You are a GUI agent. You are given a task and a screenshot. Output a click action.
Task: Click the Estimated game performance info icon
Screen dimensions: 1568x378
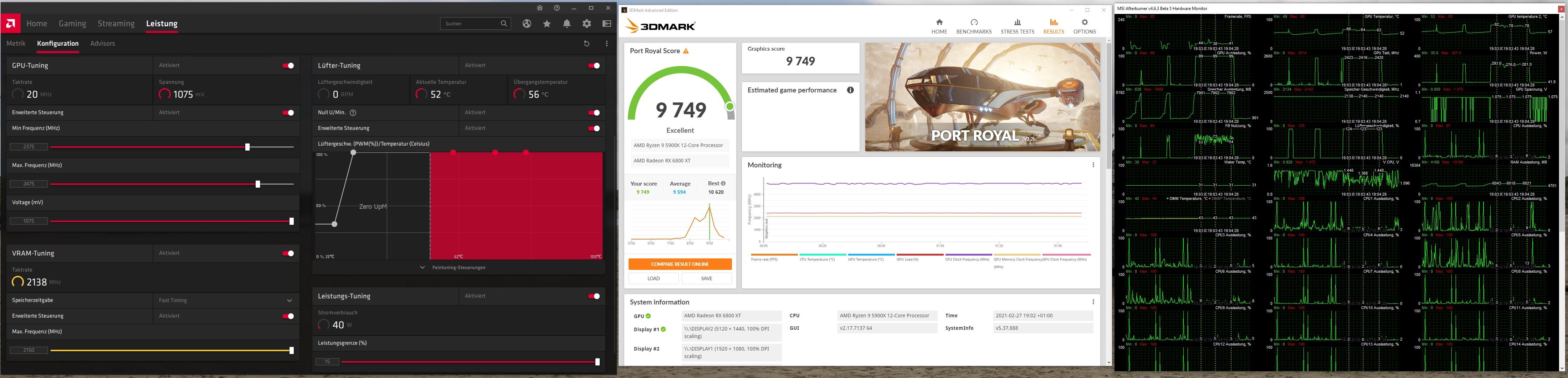click(850, 90)
